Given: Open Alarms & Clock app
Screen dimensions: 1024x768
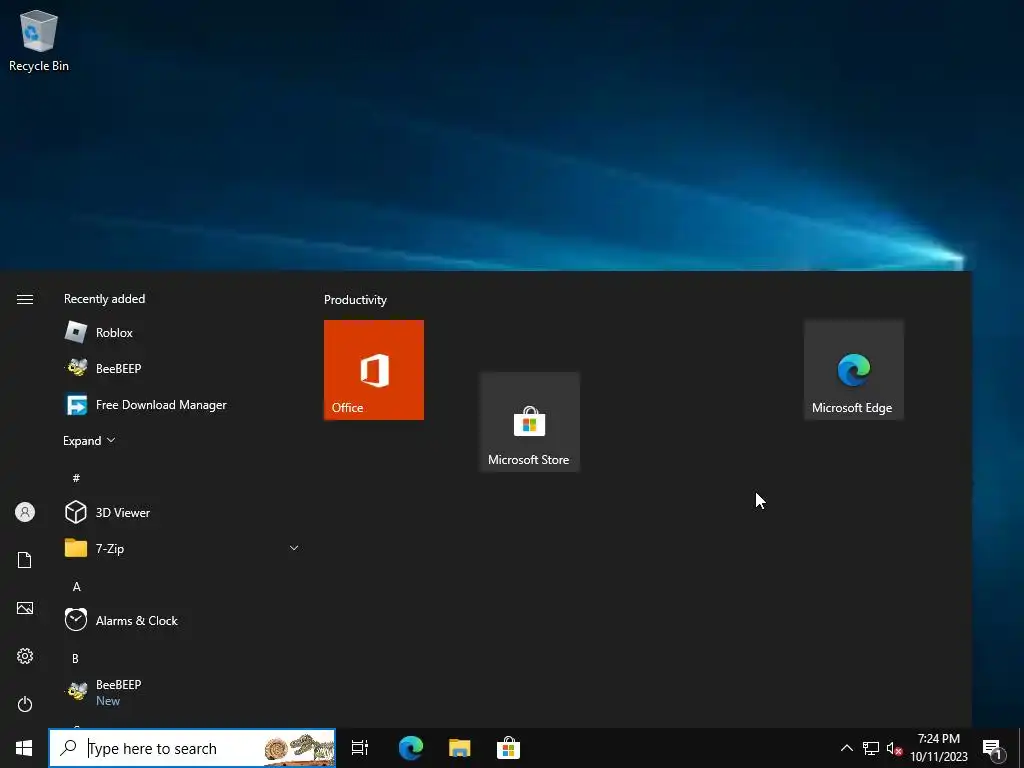Looking at the screenshot, I should tap(182, 620).
